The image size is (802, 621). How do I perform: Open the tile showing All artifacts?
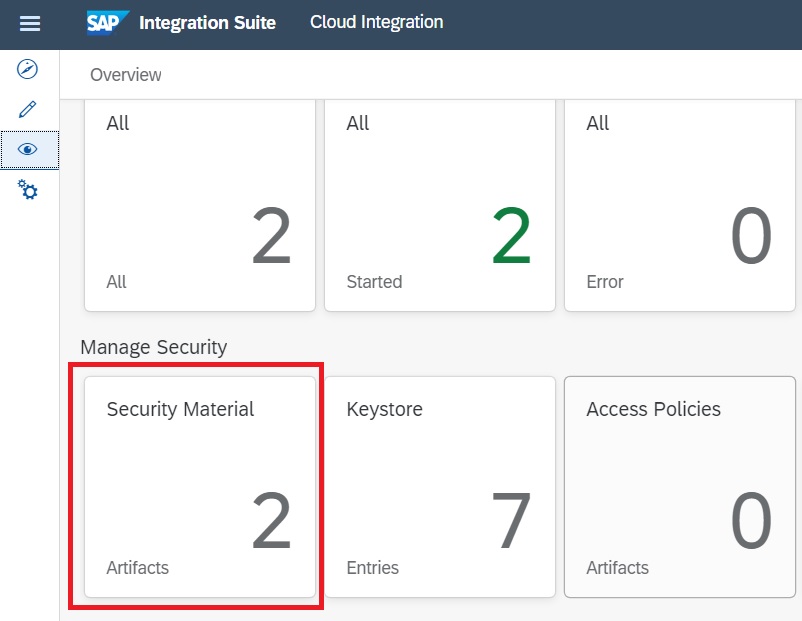coord(200,205)
